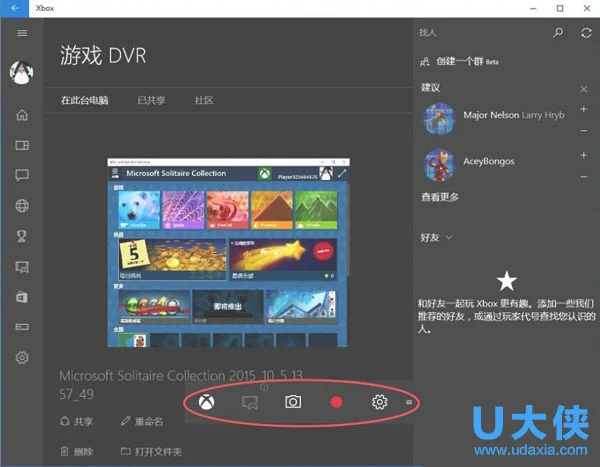Click the back arrow in title bar
This screenshot has height=467, width=600.
(x=15, y=8)
